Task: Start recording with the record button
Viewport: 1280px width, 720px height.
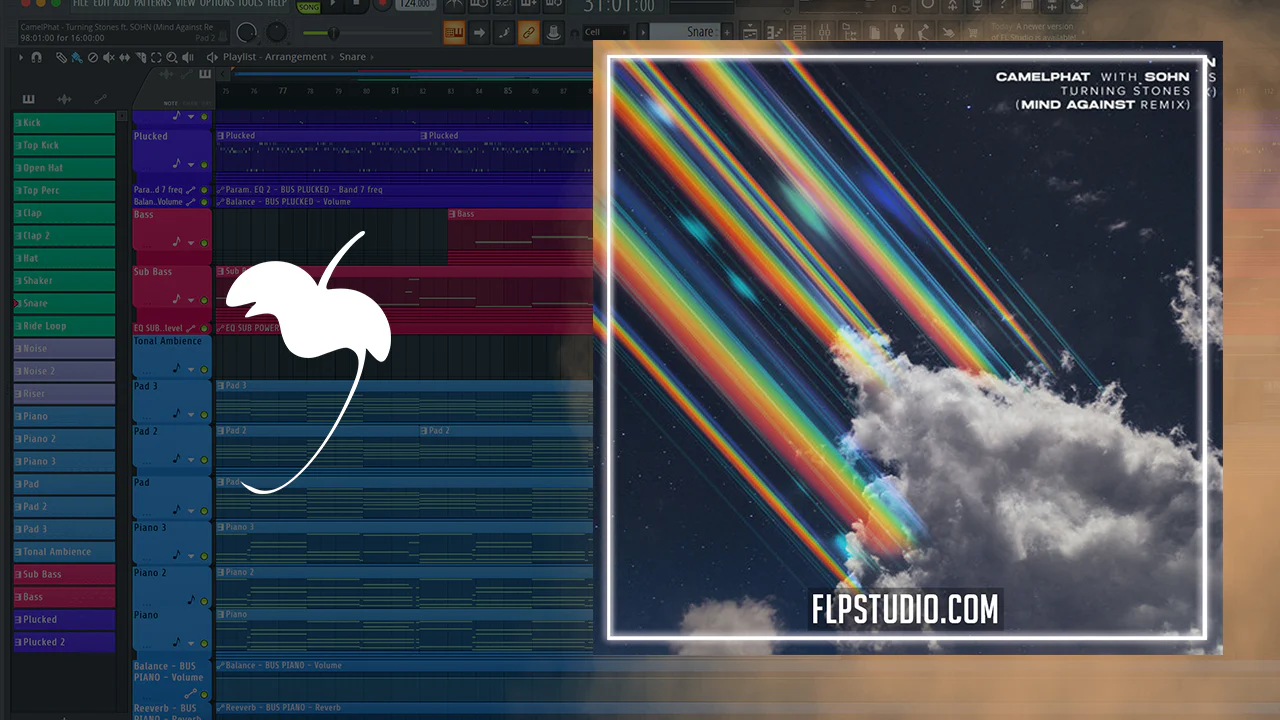Action: 381,5
